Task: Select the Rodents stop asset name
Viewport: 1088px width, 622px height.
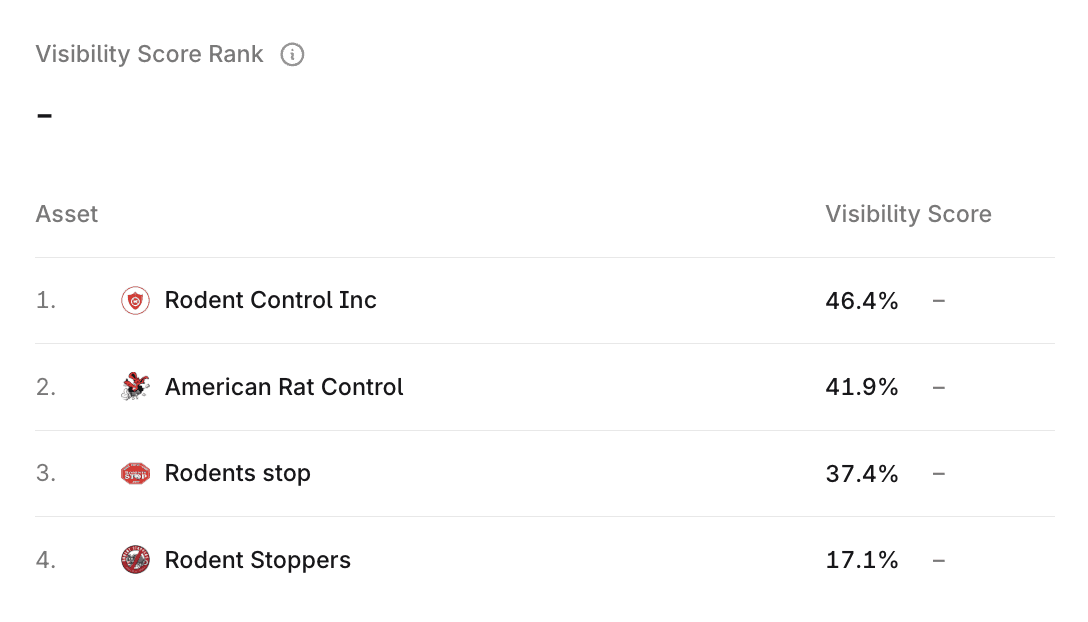Action: pyautogui.click(x=237, y=473)
